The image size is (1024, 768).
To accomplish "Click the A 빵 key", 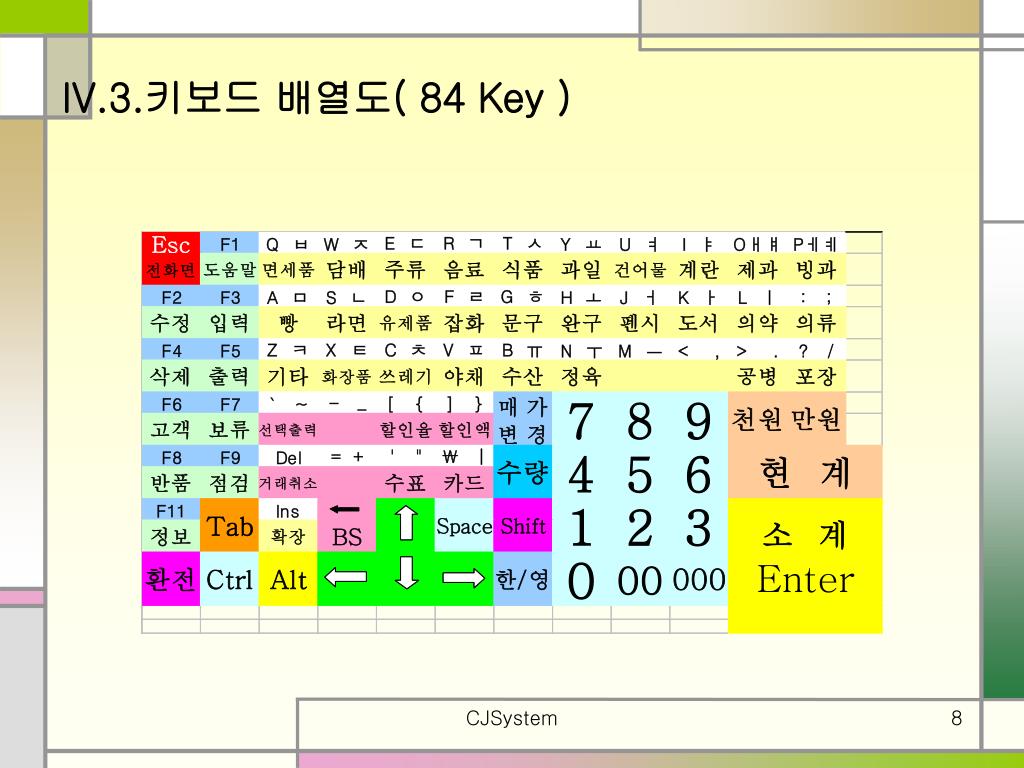I will click(288, 312).
